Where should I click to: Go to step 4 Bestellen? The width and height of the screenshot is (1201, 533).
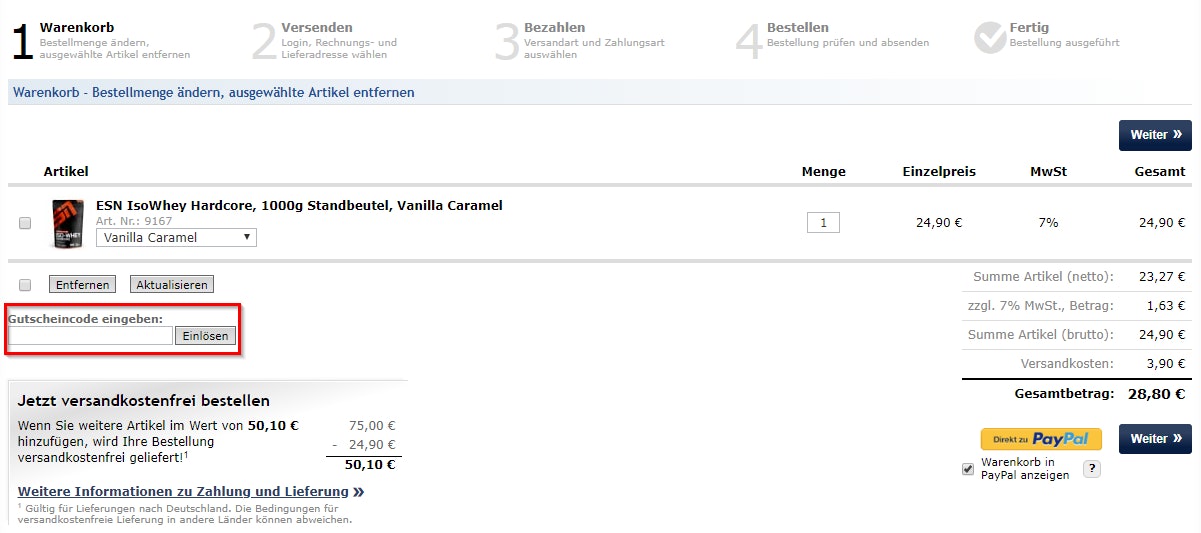pos(833,41)
